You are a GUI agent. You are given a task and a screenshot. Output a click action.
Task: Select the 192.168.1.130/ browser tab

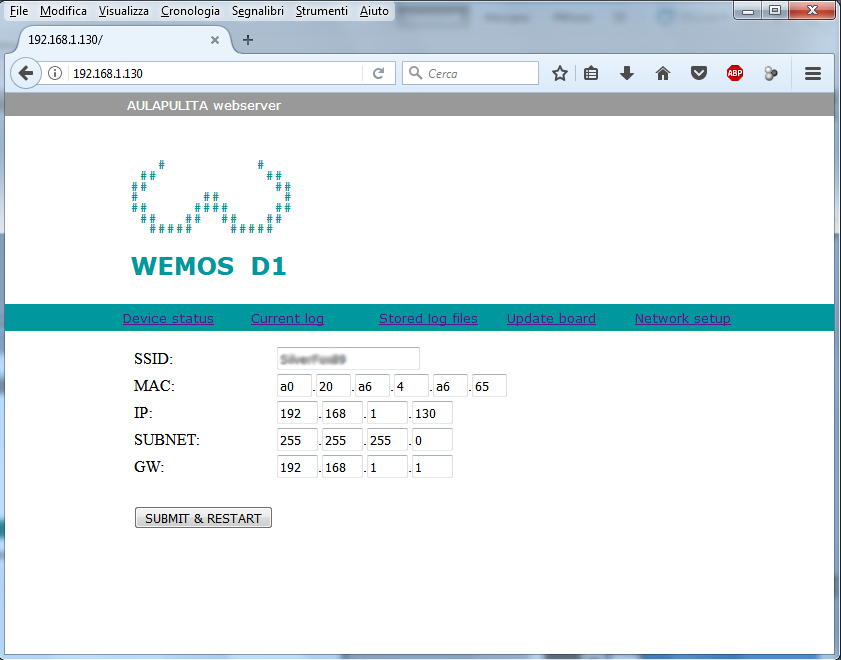coord(123,40)
